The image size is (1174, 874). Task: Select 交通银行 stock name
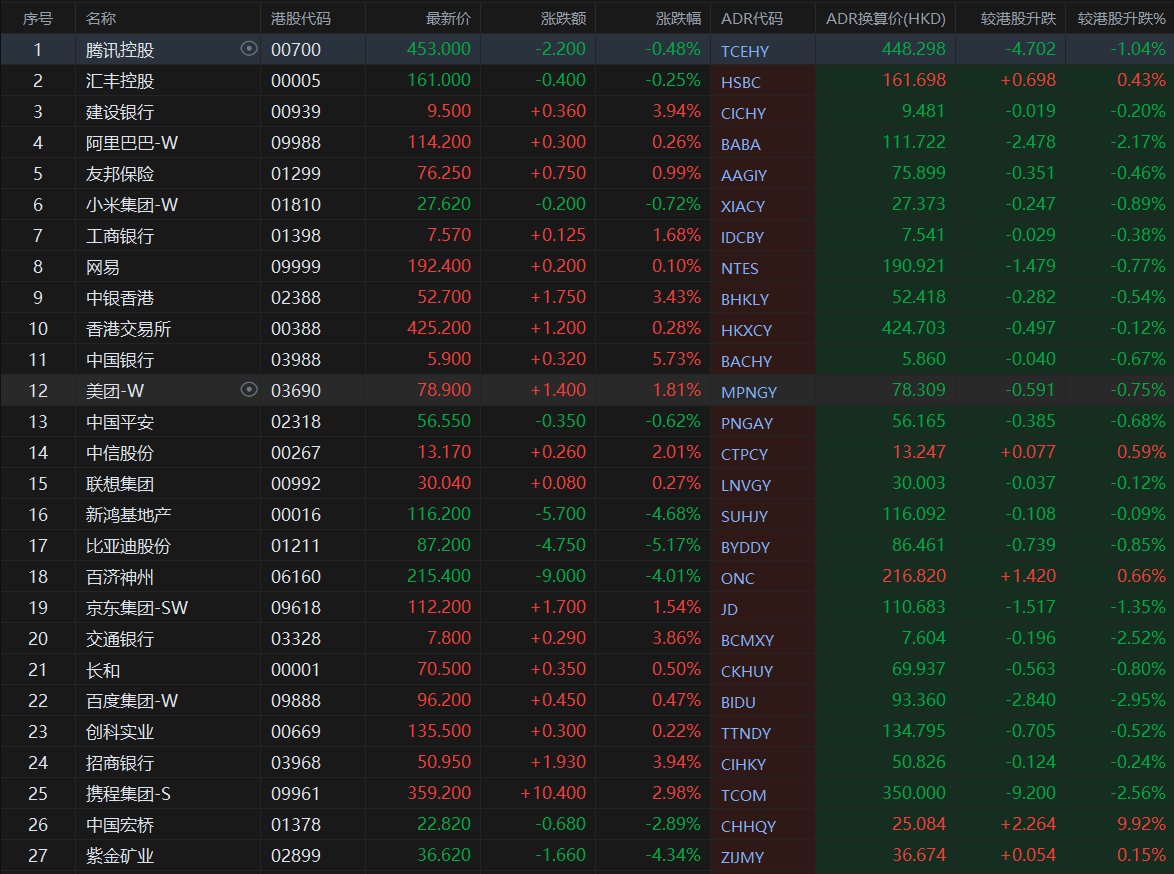(x=120, y=639)
